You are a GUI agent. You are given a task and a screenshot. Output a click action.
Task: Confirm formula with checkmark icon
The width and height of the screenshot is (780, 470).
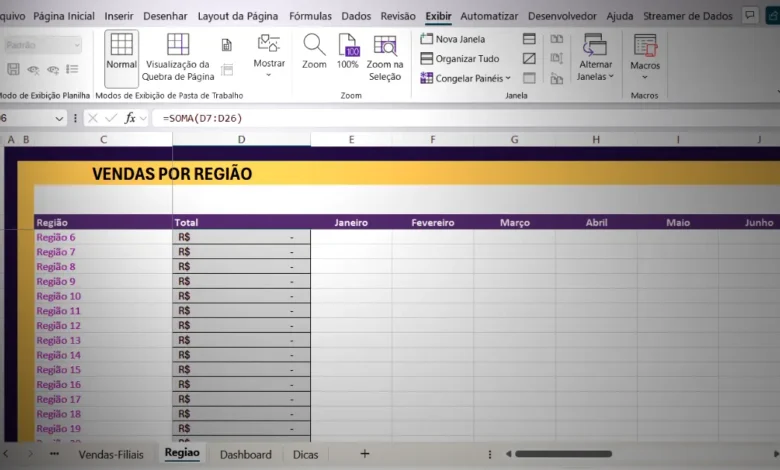[x=111, y=118]
